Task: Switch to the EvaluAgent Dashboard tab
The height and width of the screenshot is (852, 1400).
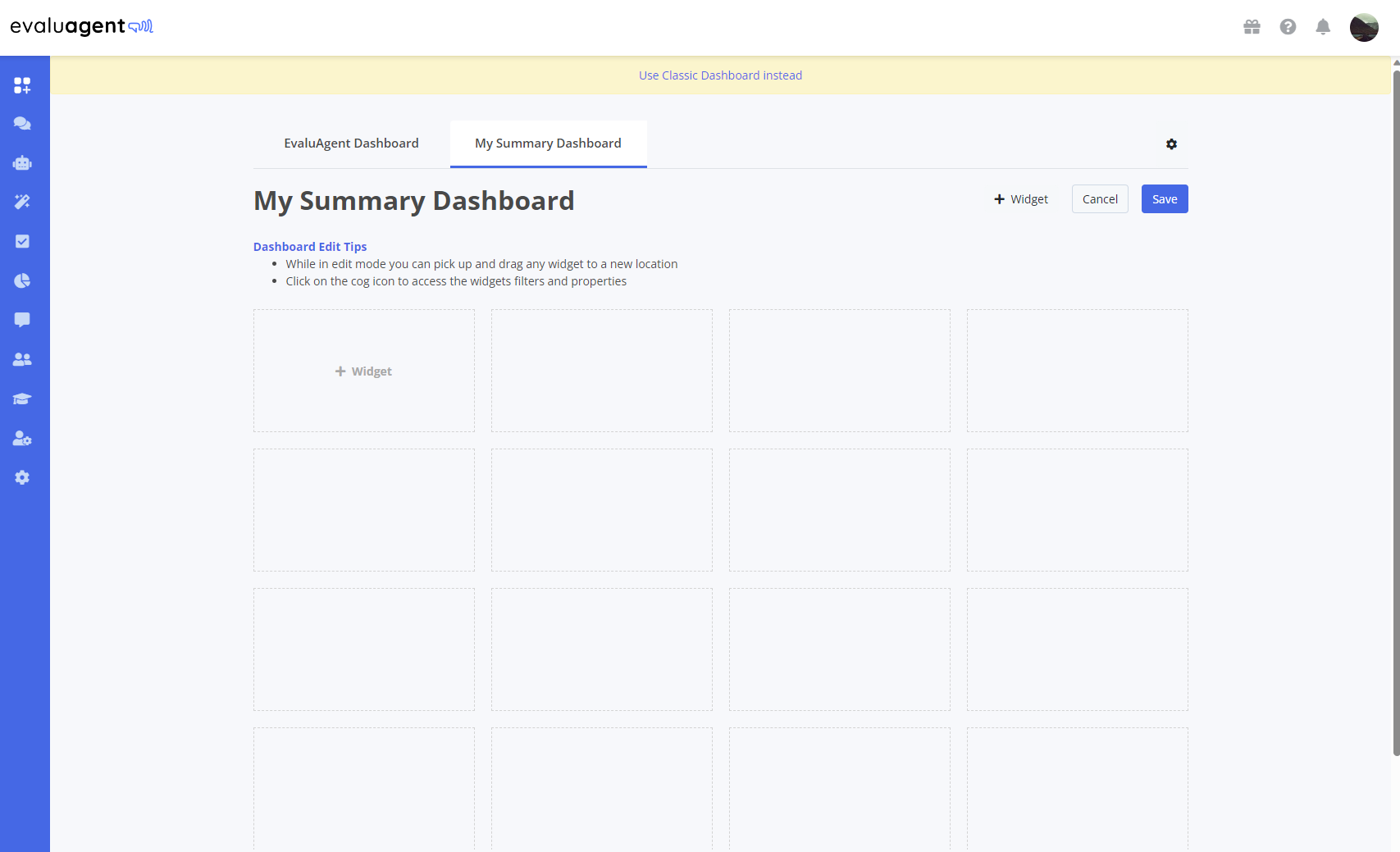Action: [351, 143]
